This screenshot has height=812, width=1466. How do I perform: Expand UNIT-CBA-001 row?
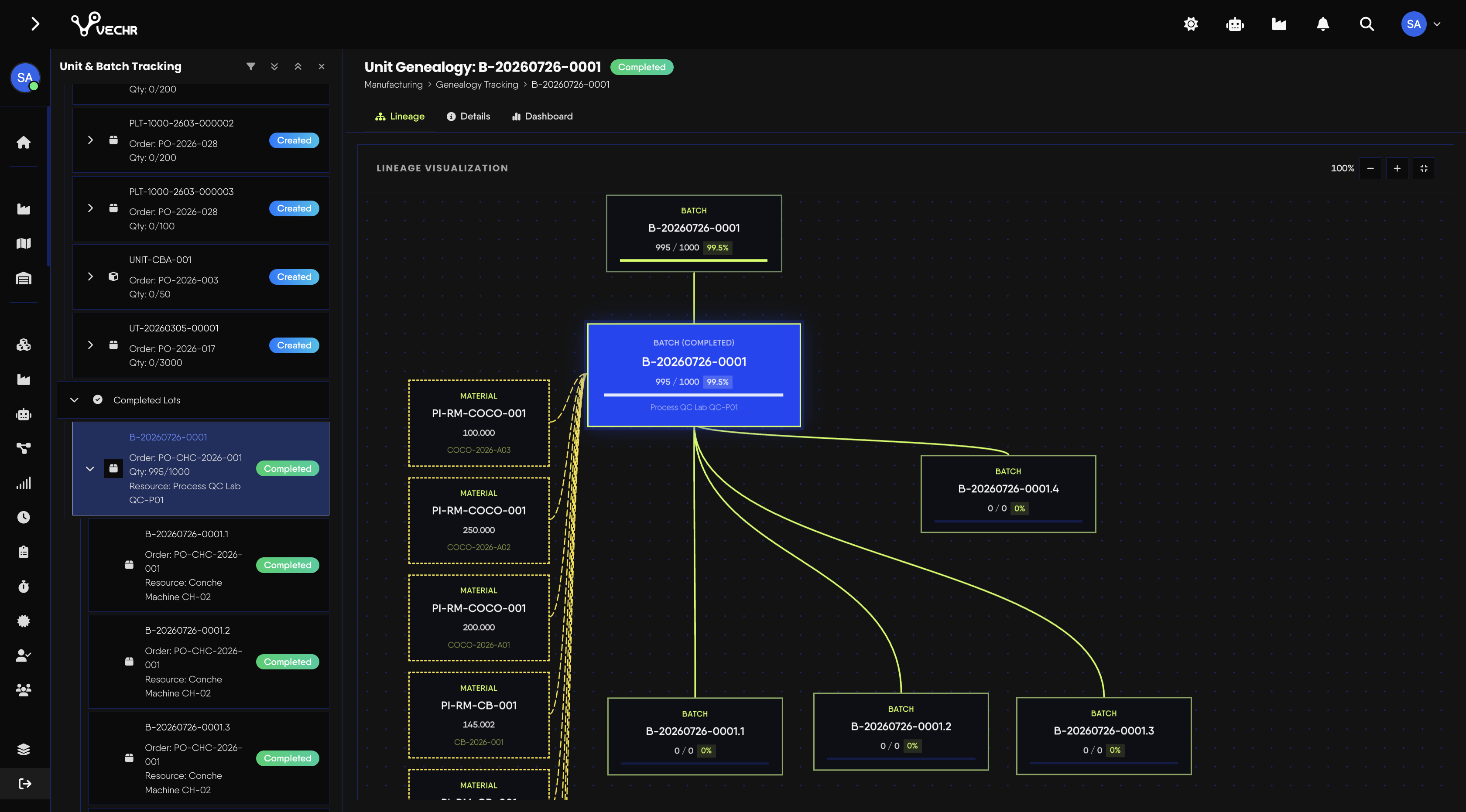(90, 276)
